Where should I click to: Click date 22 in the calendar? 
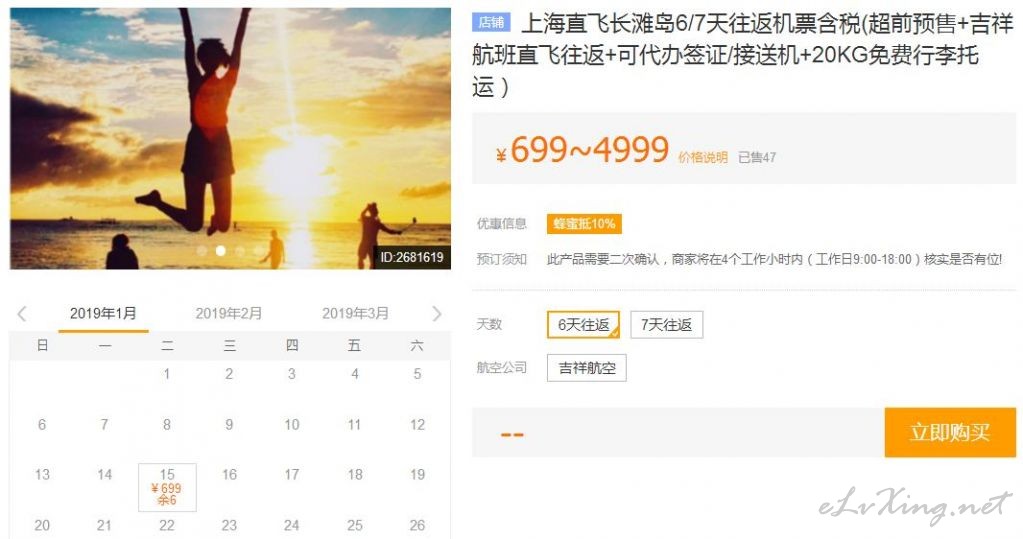[x=167, y=525]
